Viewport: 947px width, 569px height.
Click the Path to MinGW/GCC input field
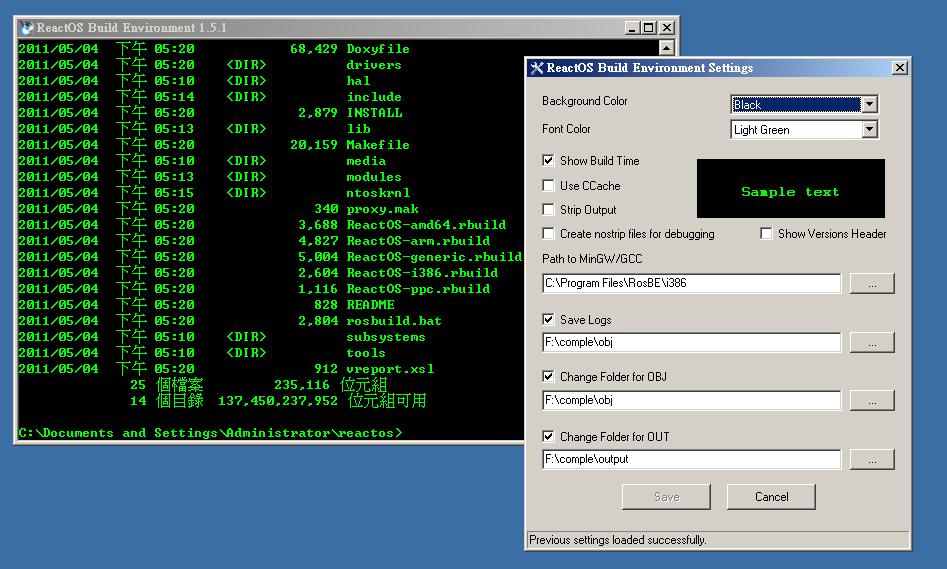[692, 283]
